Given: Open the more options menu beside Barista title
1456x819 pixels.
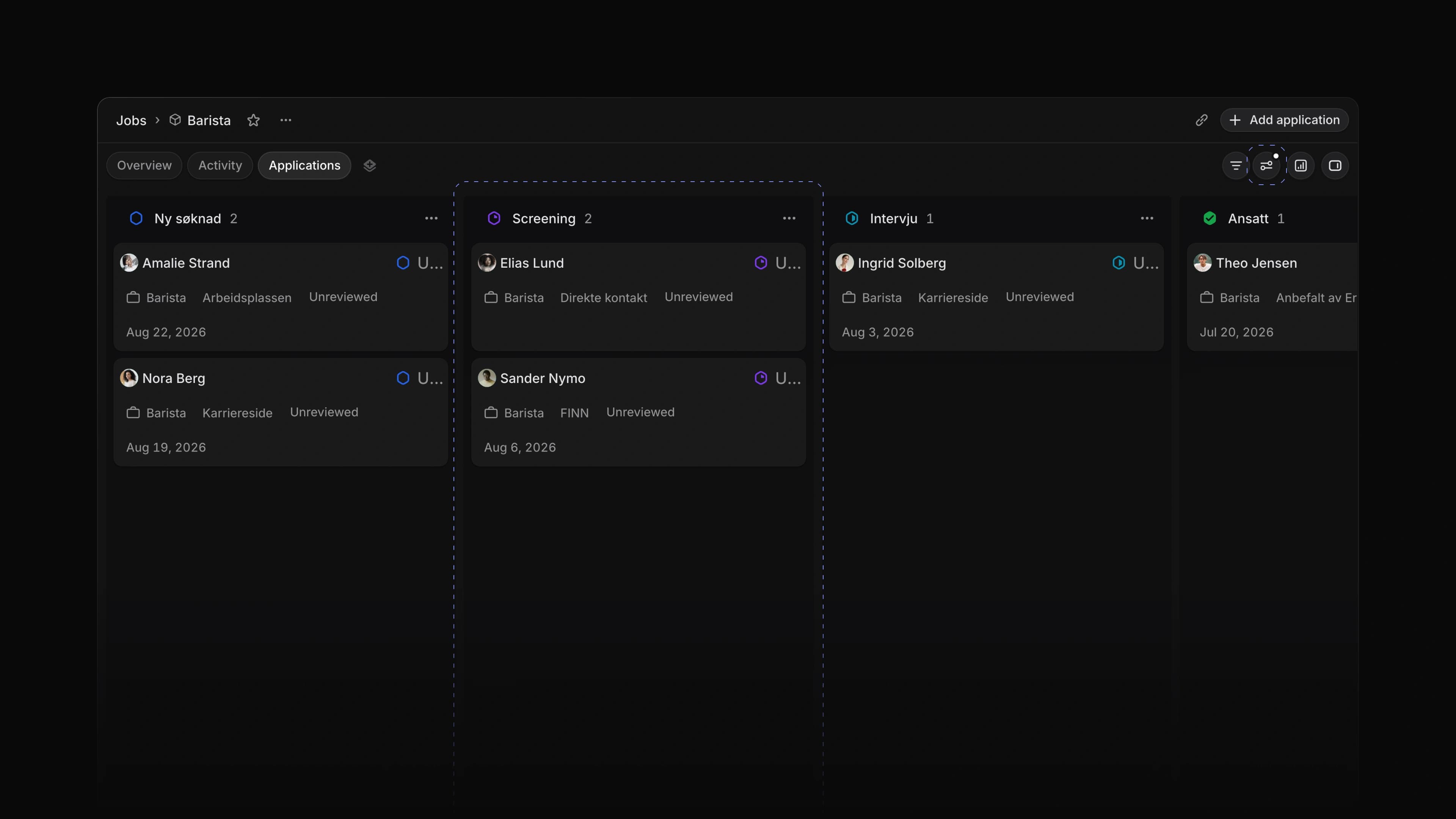Looking at the screenshot, I should click(286, 120).
